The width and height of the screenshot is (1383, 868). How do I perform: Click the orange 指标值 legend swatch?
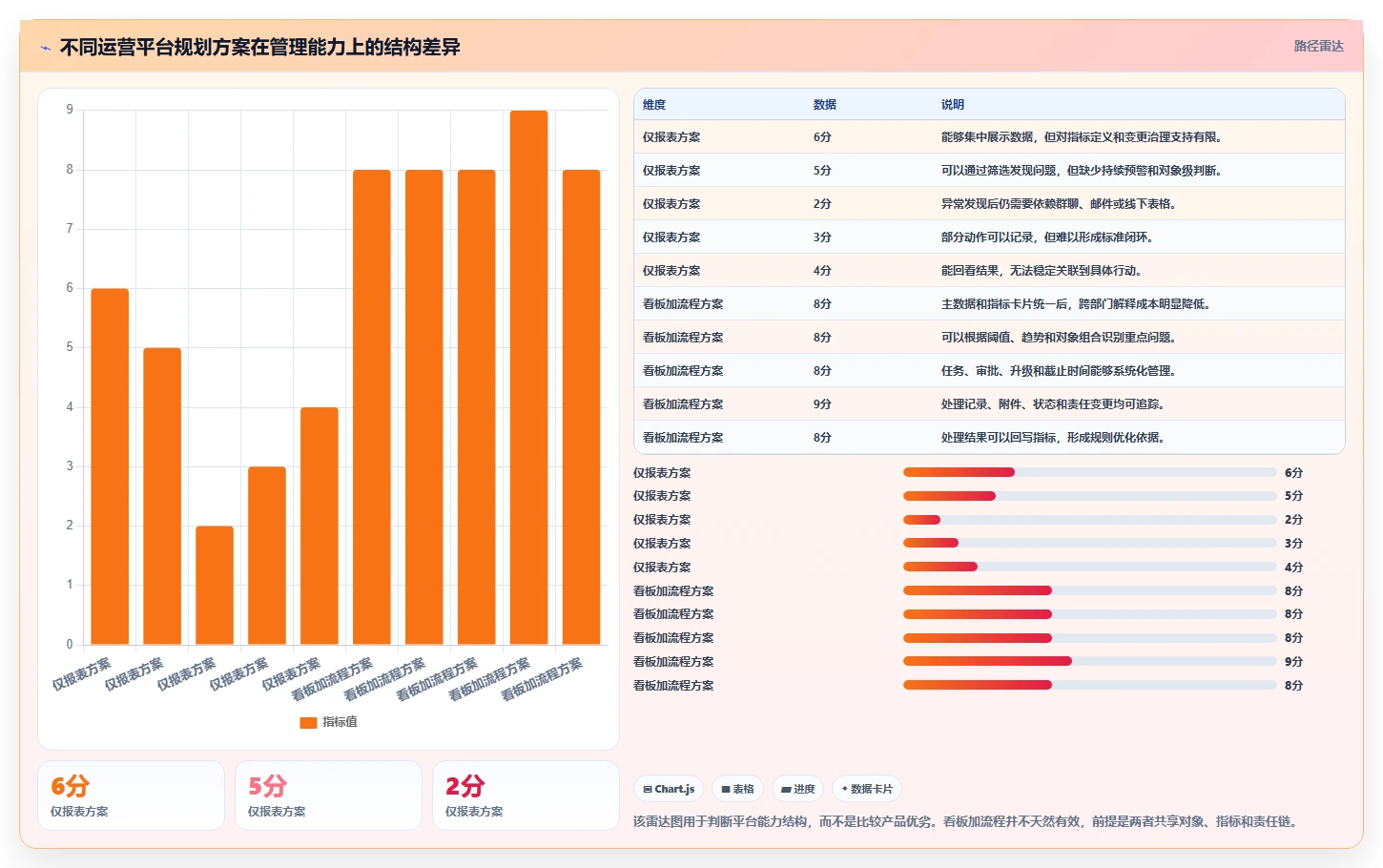click(x=308, y=722)
